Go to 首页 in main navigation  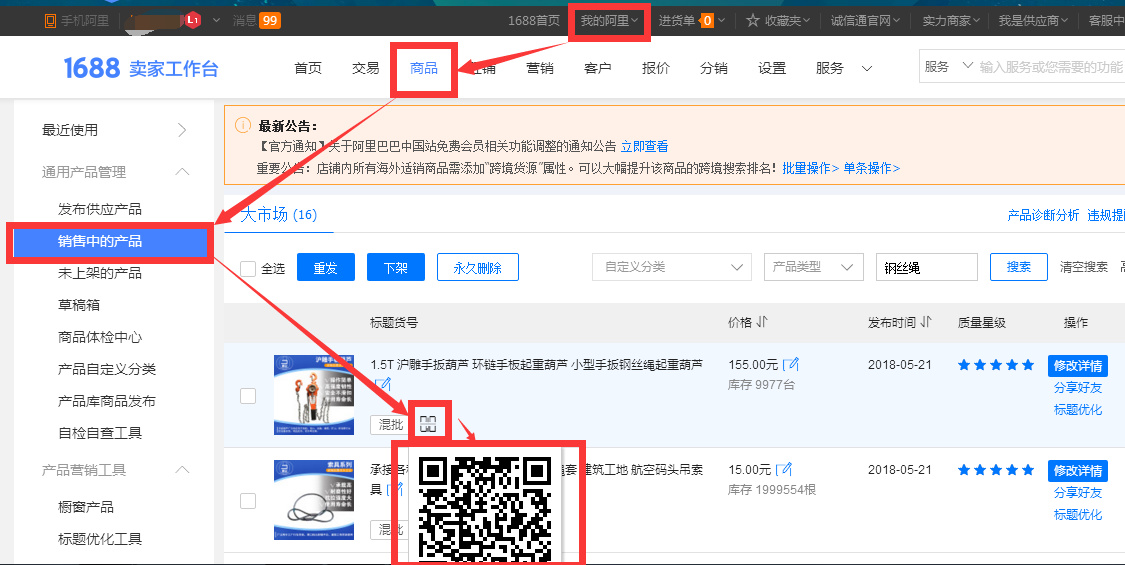(x=308, y=68)
